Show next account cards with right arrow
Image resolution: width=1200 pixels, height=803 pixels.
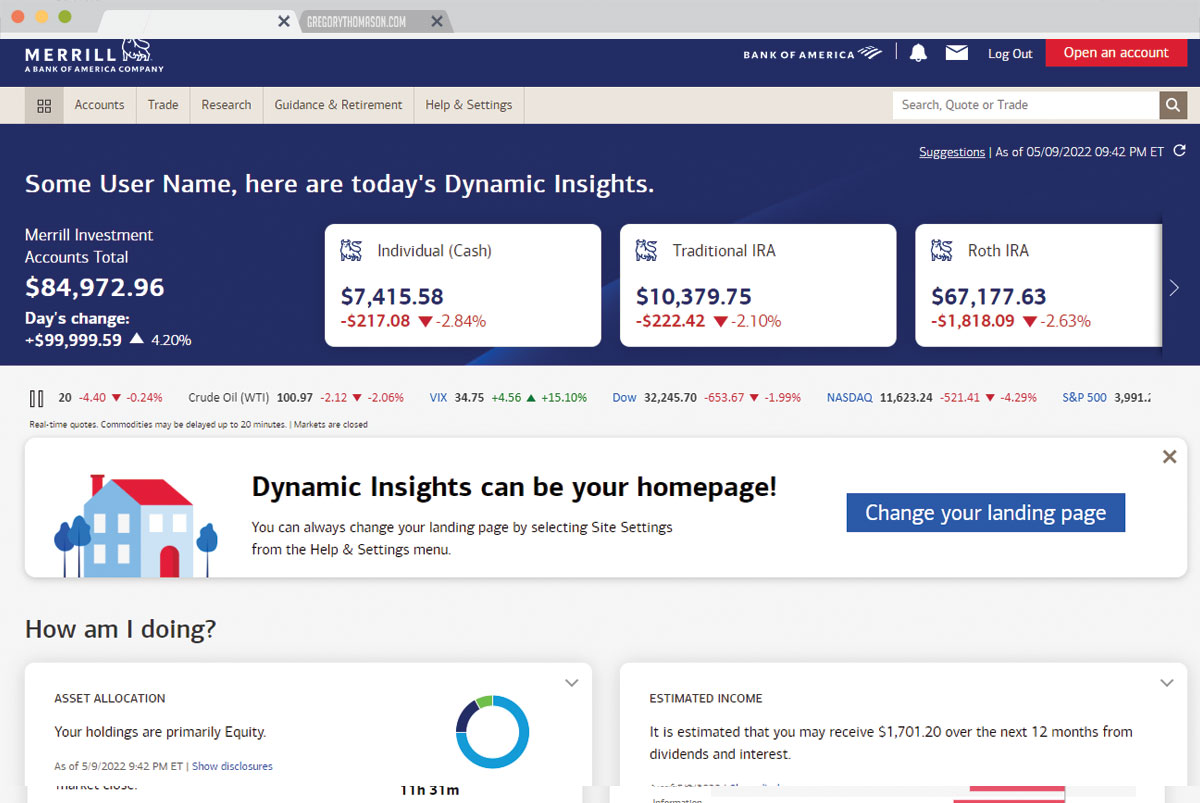click(x=1175, y=288)
